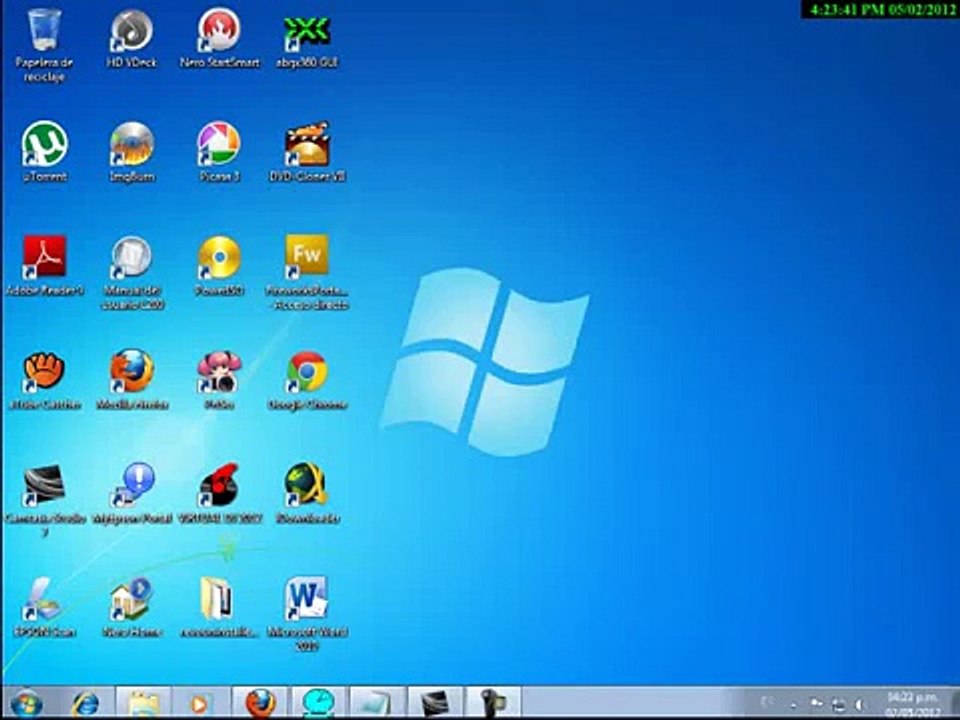Open the Mozilla Firefox desktop shortcut
Screen dimensions: 960x720
[132, 380]
